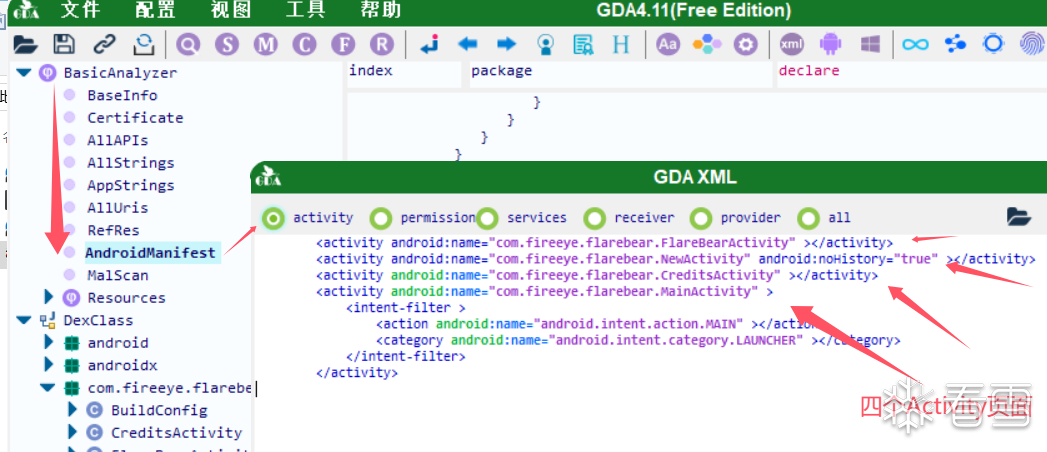The width and height of the screenshot is (1047, 452).
Task: Expand the android package node
Action: coord(48,343)
